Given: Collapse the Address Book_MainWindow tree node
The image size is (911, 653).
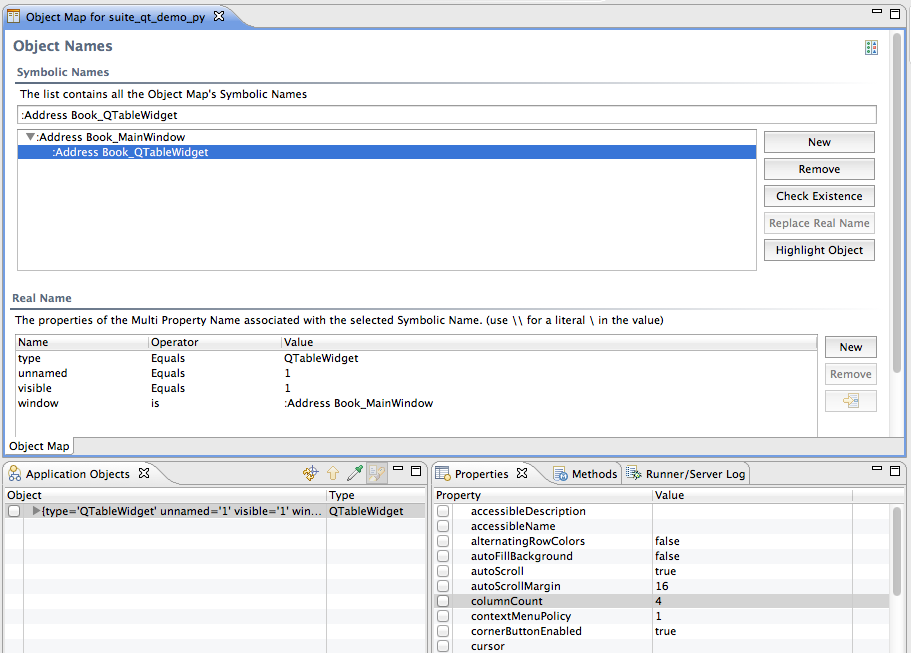Looking at the screenshot, I should 30,137.
